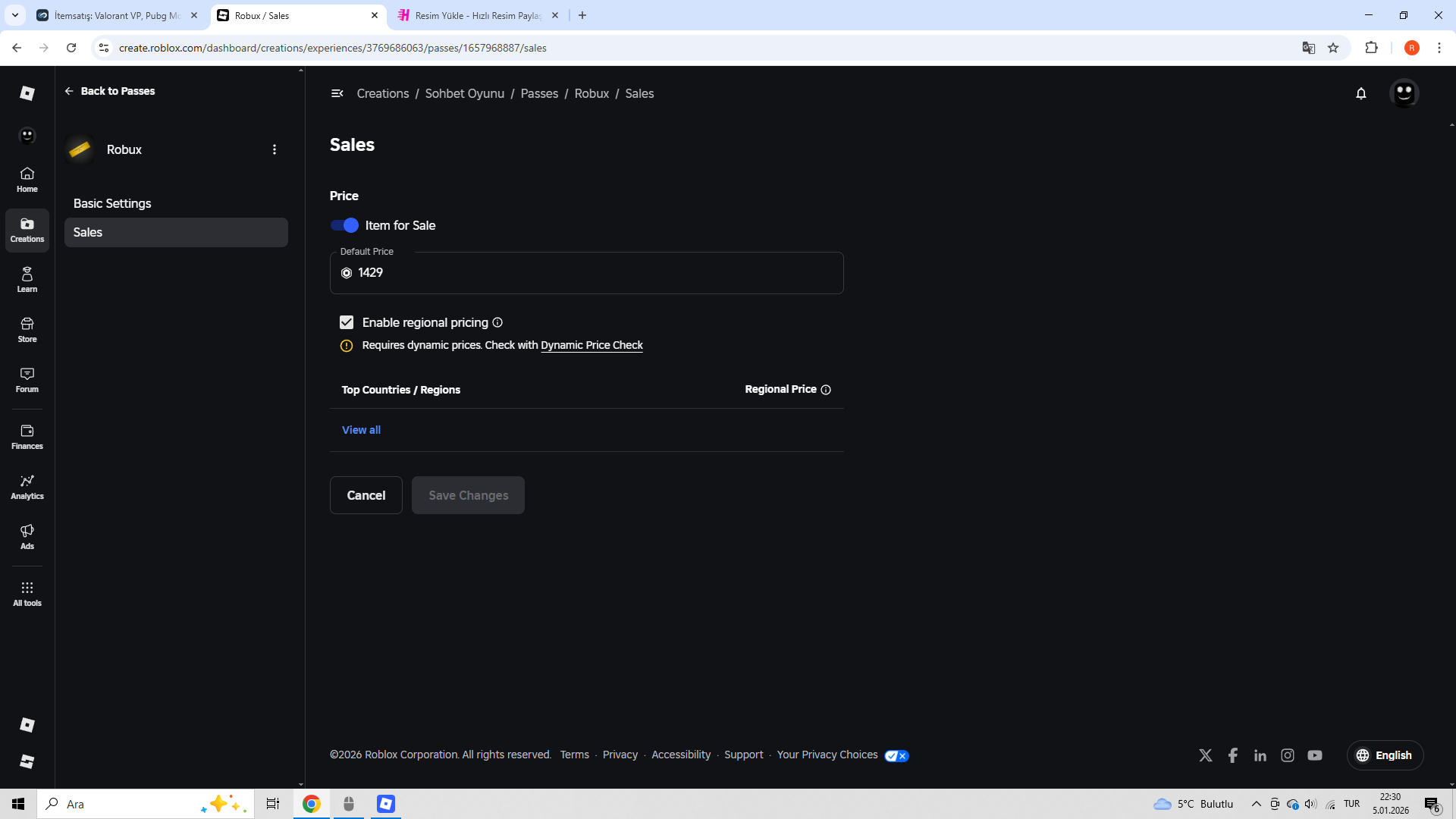Image resolution: width=1456 pixels, height=819 pixels.
Task: Open the Windows notification center
Action: pyautogui.click(x=1432, y=804)
